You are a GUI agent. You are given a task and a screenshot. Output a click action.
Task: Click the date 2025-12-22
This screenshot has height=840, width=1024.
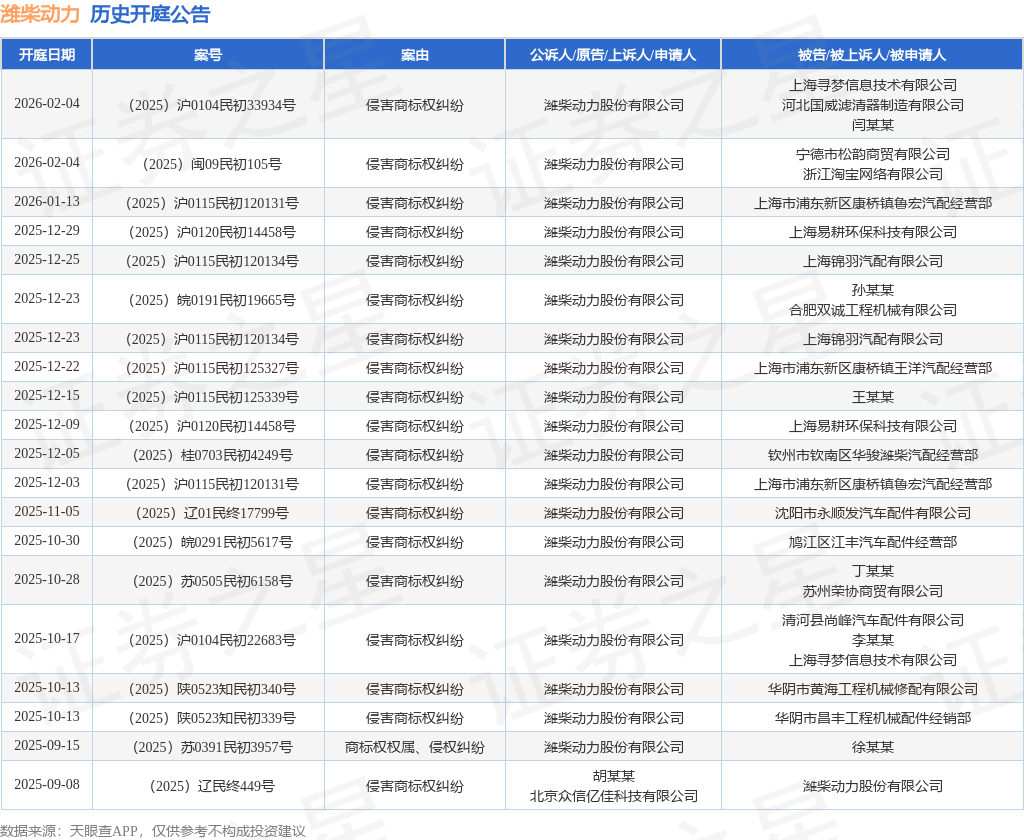click(47, 366)
